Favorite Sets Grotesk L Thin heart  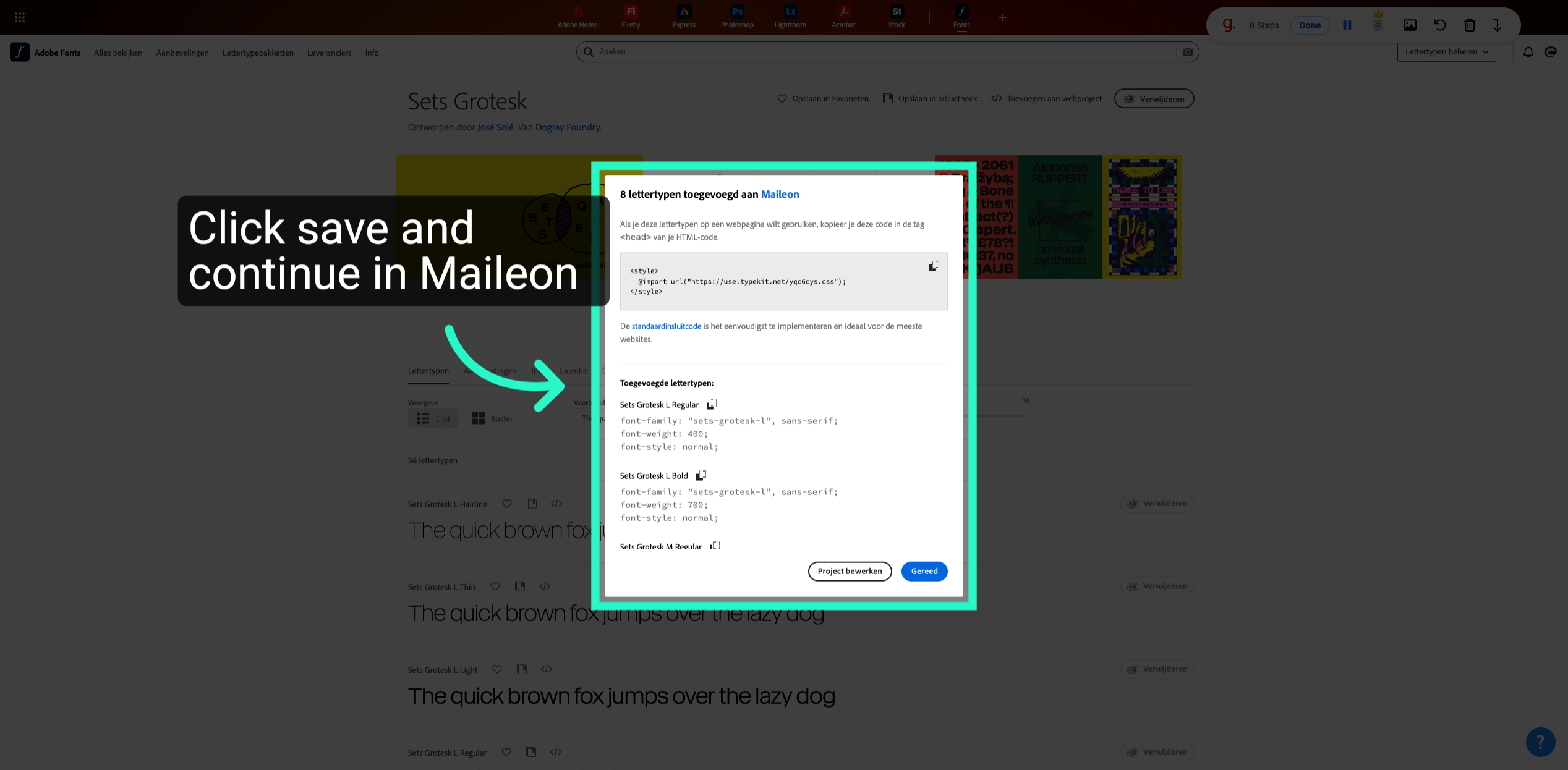(x=495, y=586)
